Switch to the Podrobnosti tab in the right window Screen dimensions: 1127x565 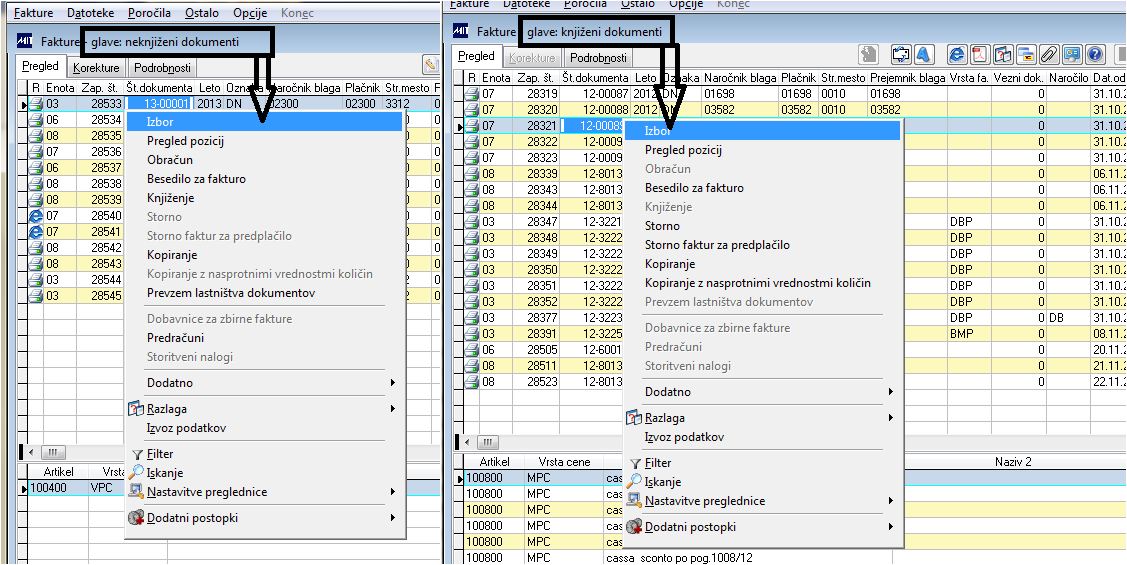(598, 58)
